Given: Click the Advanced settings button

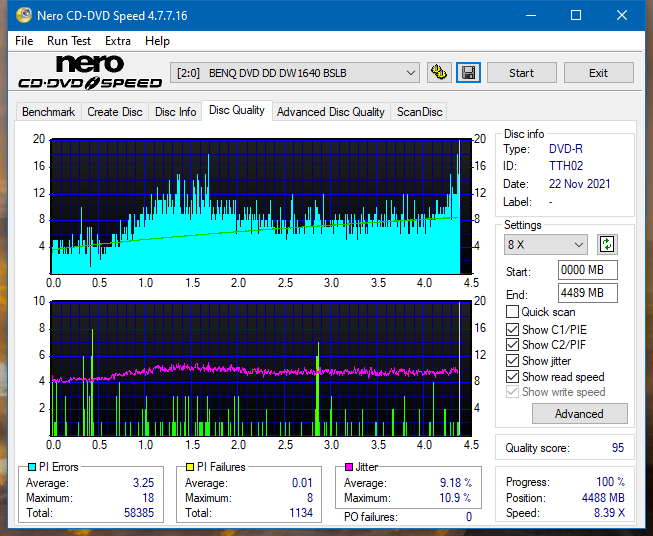Looking at the screenshot, I should coord(579,414).
